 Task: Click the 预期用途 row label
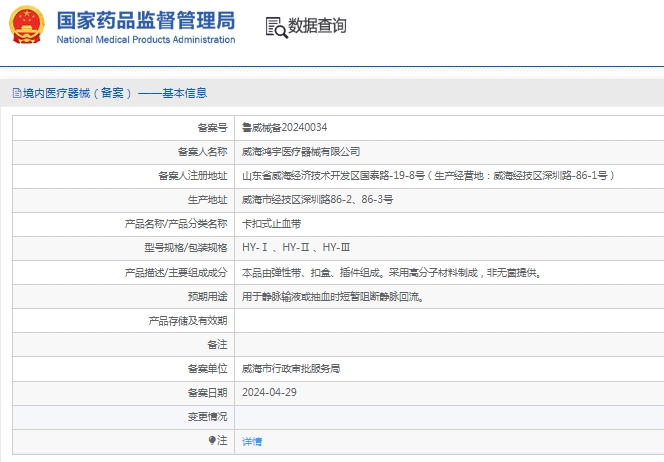coord(208,296)
